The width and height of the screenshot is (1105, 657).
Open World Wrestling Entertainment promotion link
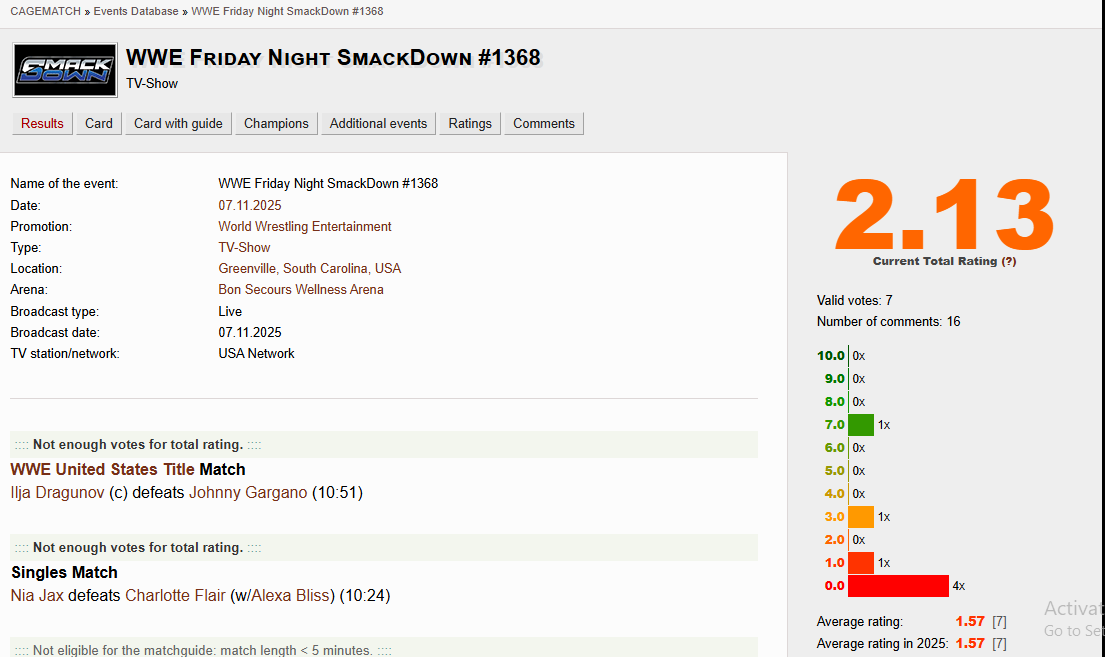click(304, 226)
